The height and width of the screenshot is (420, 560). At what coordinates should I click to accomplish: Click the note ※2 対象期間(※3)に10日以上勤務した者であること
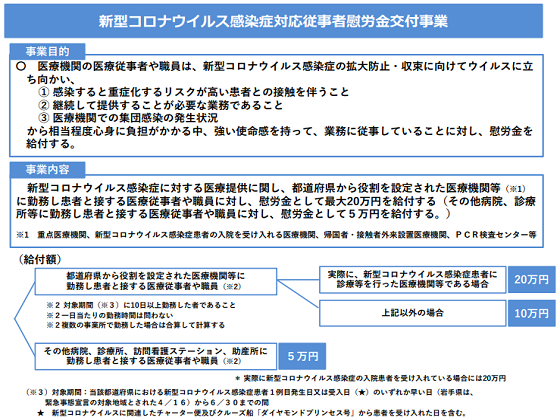tap(141, 305)
